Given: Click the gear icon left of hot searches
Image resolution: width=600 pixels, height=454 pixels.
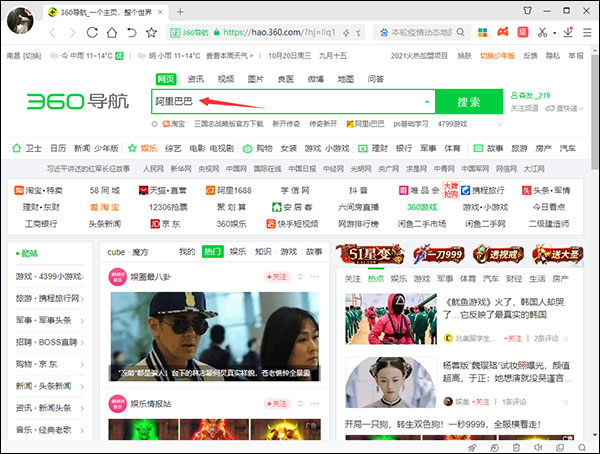Looking at the screenshot, I should (x=155, y=124).
